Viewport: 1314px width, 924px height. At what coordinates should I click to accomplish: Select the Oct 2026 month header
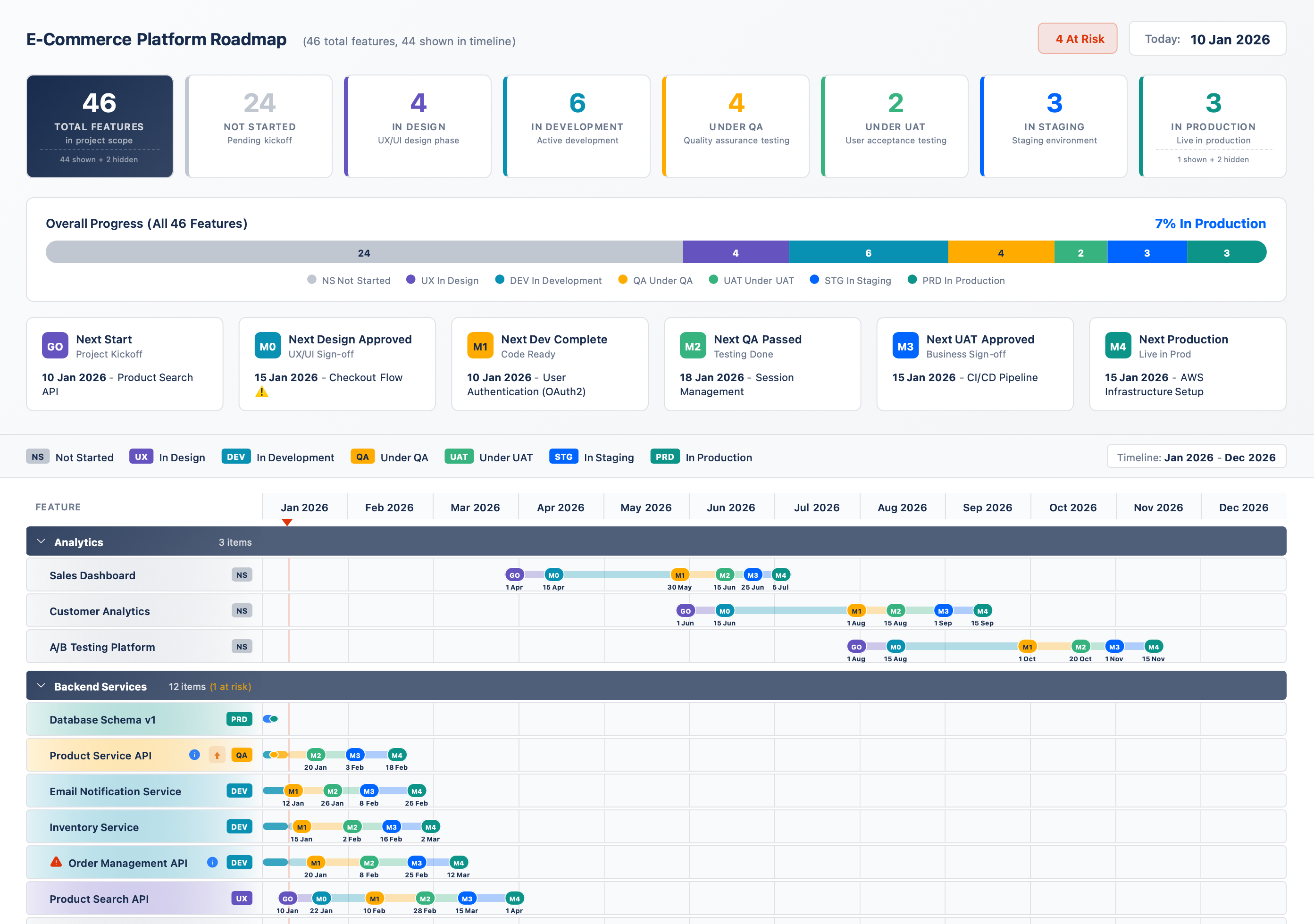point(1073,507)
